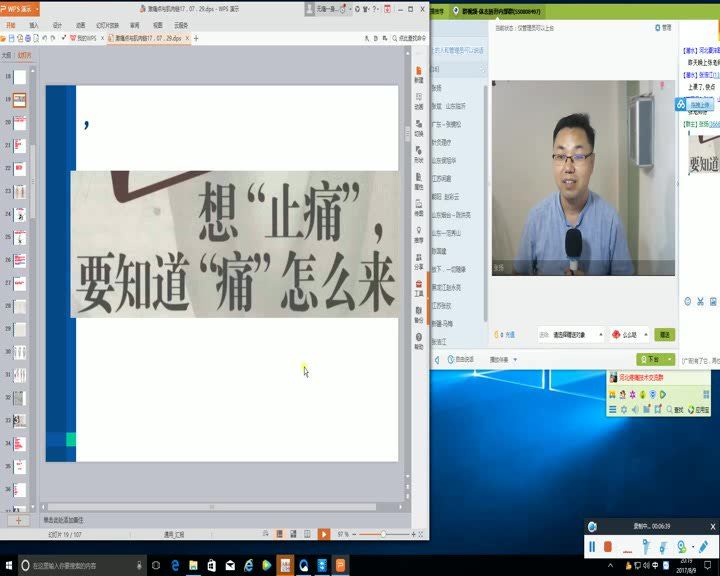Select the 幻灯片放映 ribbon tab
This screenshot has height=576, width=720.
pyautogui.click(x=107, y=25)
